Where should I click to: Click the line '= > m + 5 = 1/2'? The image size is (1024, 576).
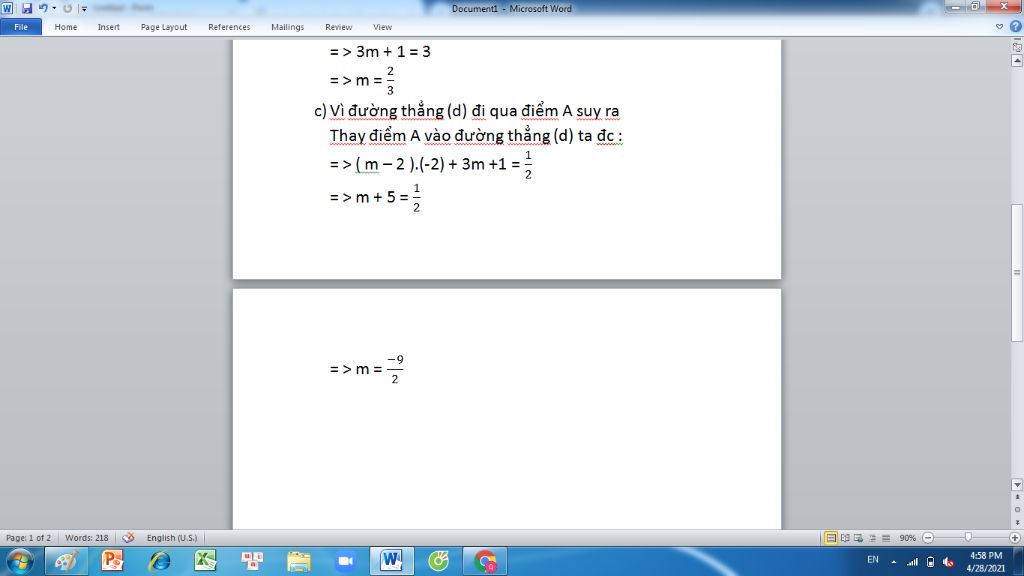tap(375, 197)
